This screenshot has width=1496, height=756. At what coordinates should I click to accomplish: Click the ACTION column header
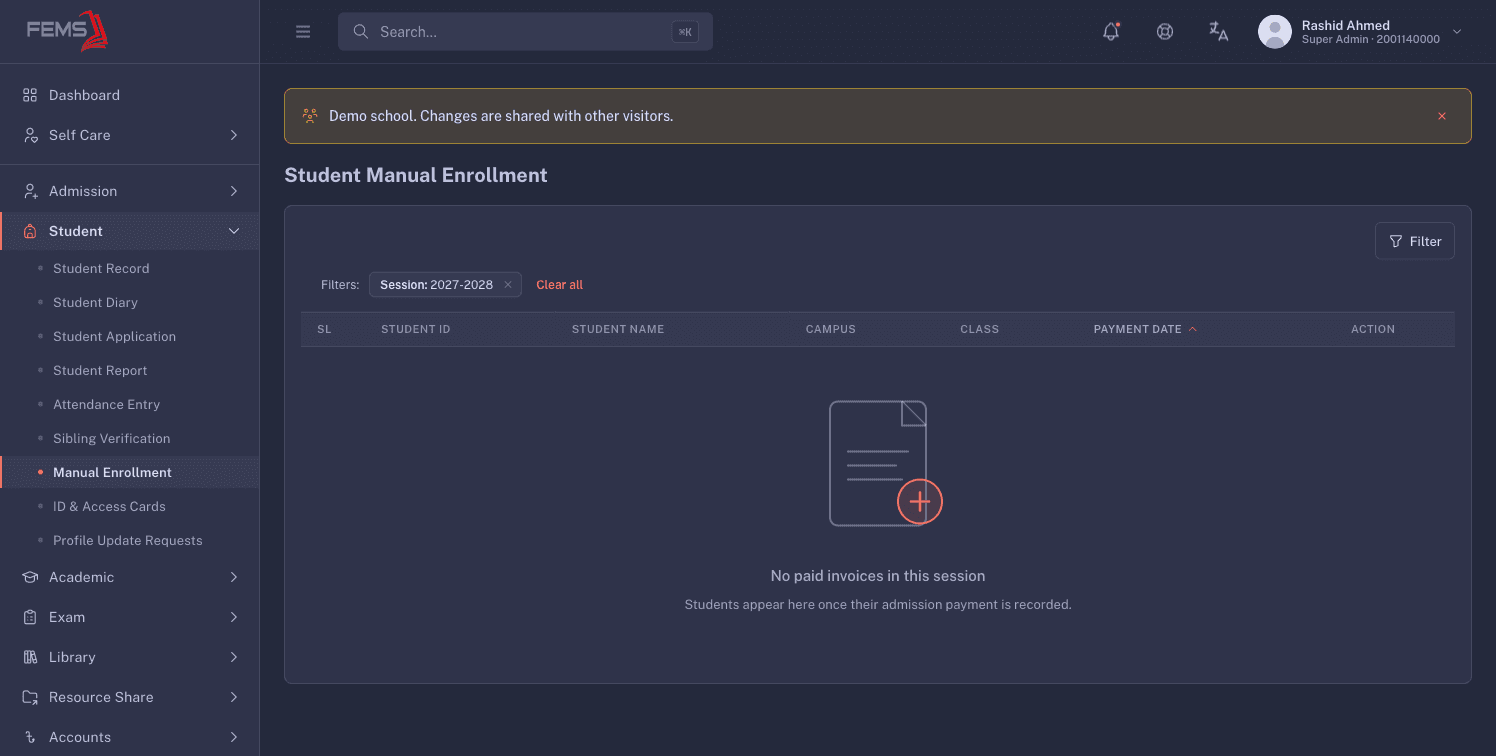(1373, 329)
